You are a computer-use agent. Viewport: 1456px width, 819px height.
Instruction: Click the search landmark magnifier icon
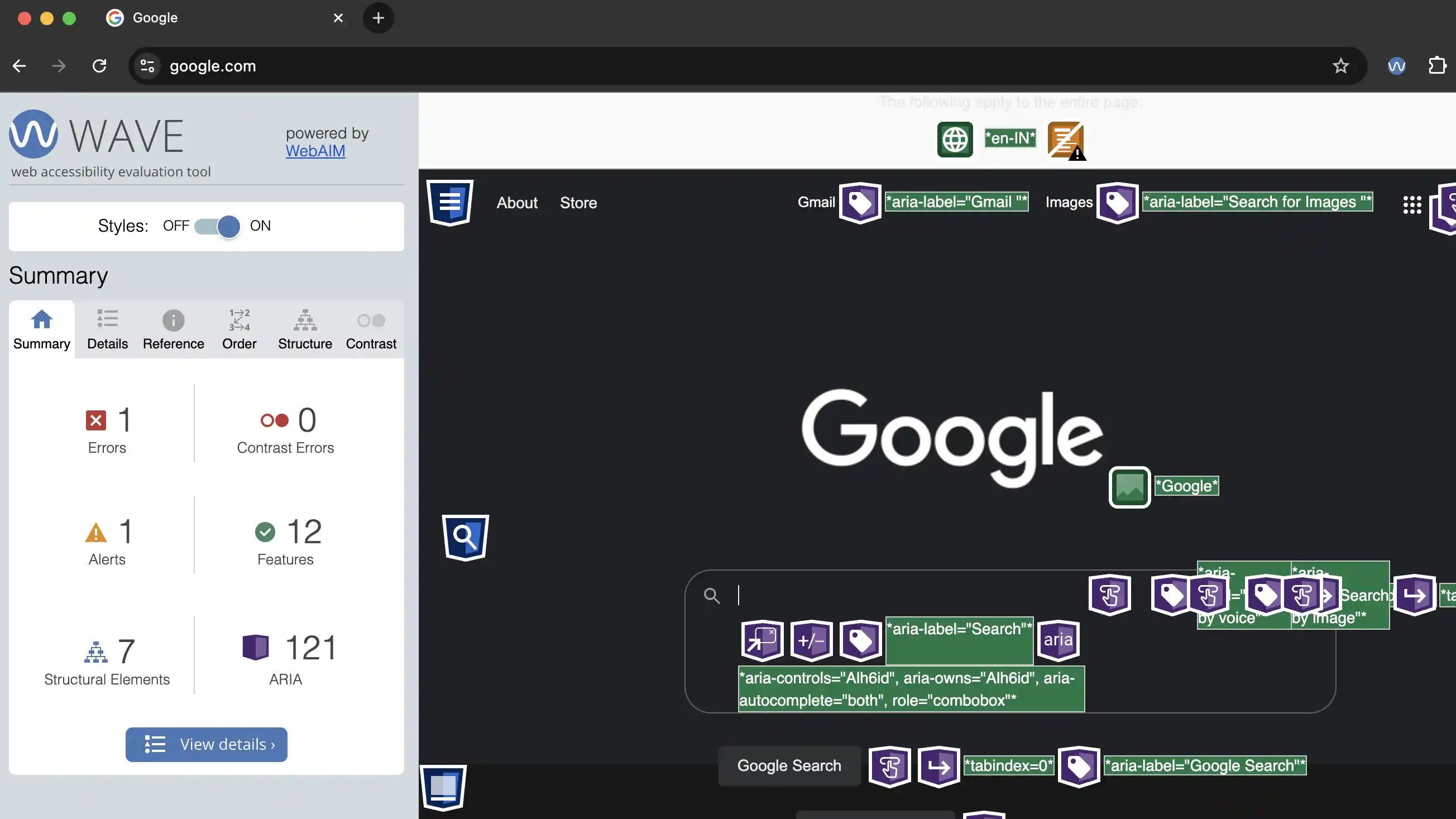(465, 537)
